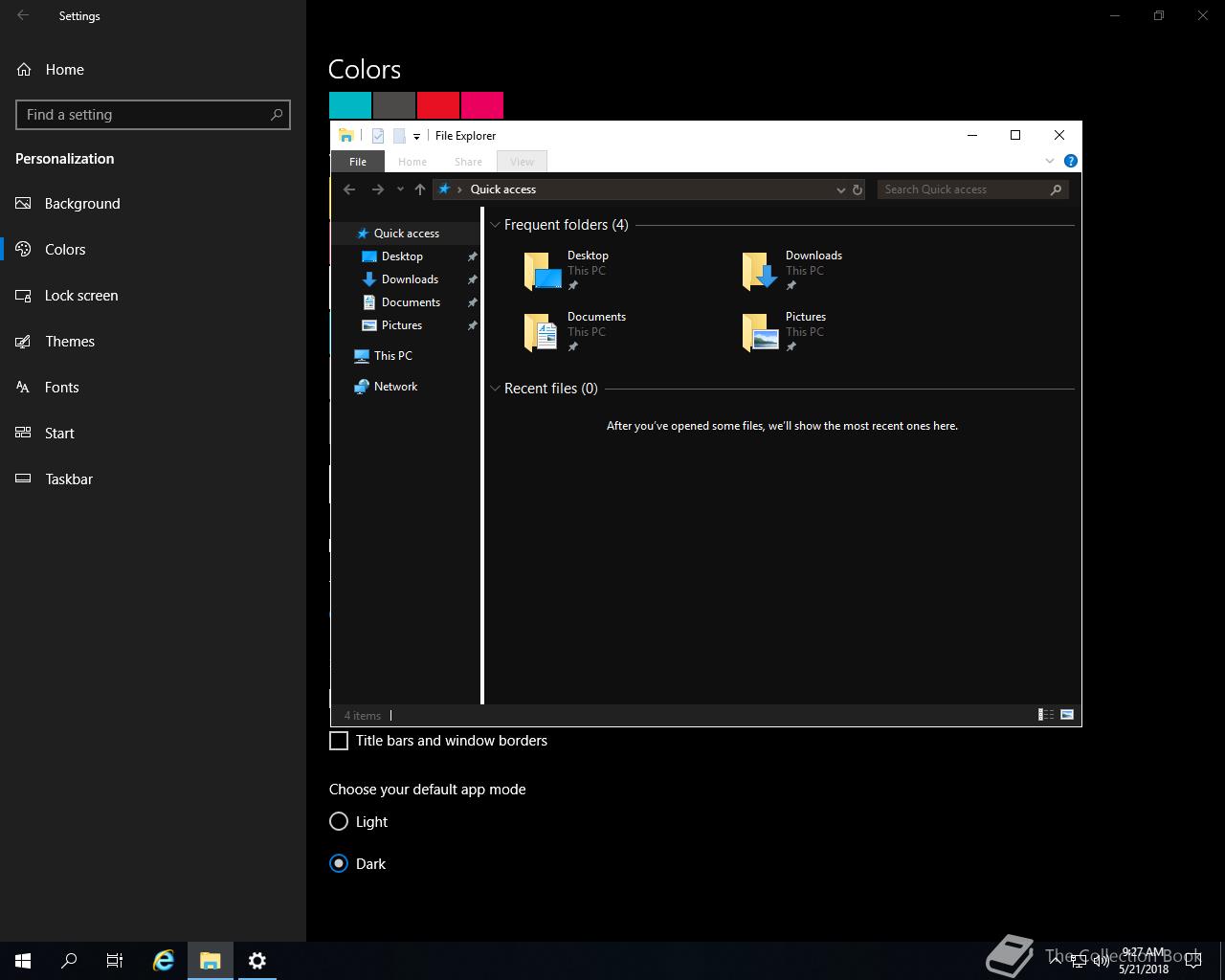
Task: Enable Title bars and window borders checkbox
Action: coord(339,741)
